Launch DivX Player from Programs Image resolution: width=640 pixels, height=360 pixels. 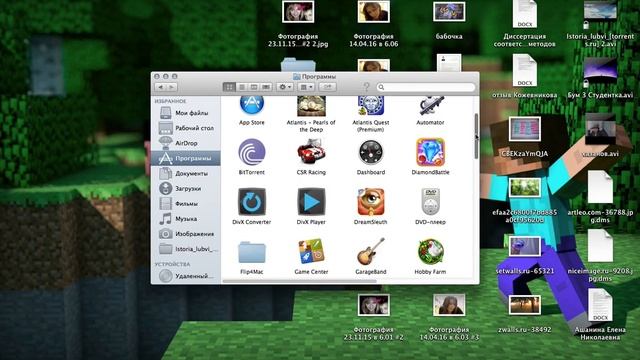[x=311, y=202]
